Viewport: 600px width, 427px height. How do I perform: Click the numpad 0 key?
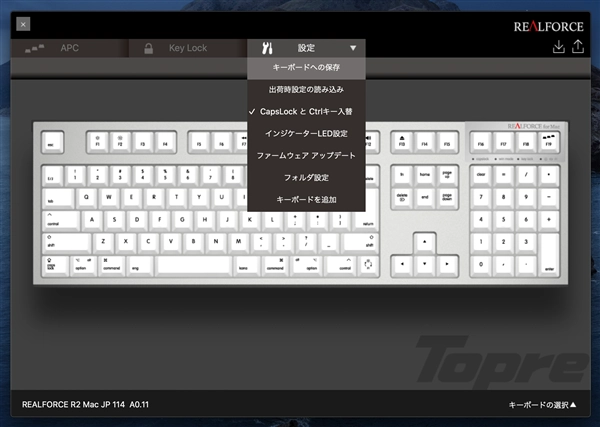point(481,265)
